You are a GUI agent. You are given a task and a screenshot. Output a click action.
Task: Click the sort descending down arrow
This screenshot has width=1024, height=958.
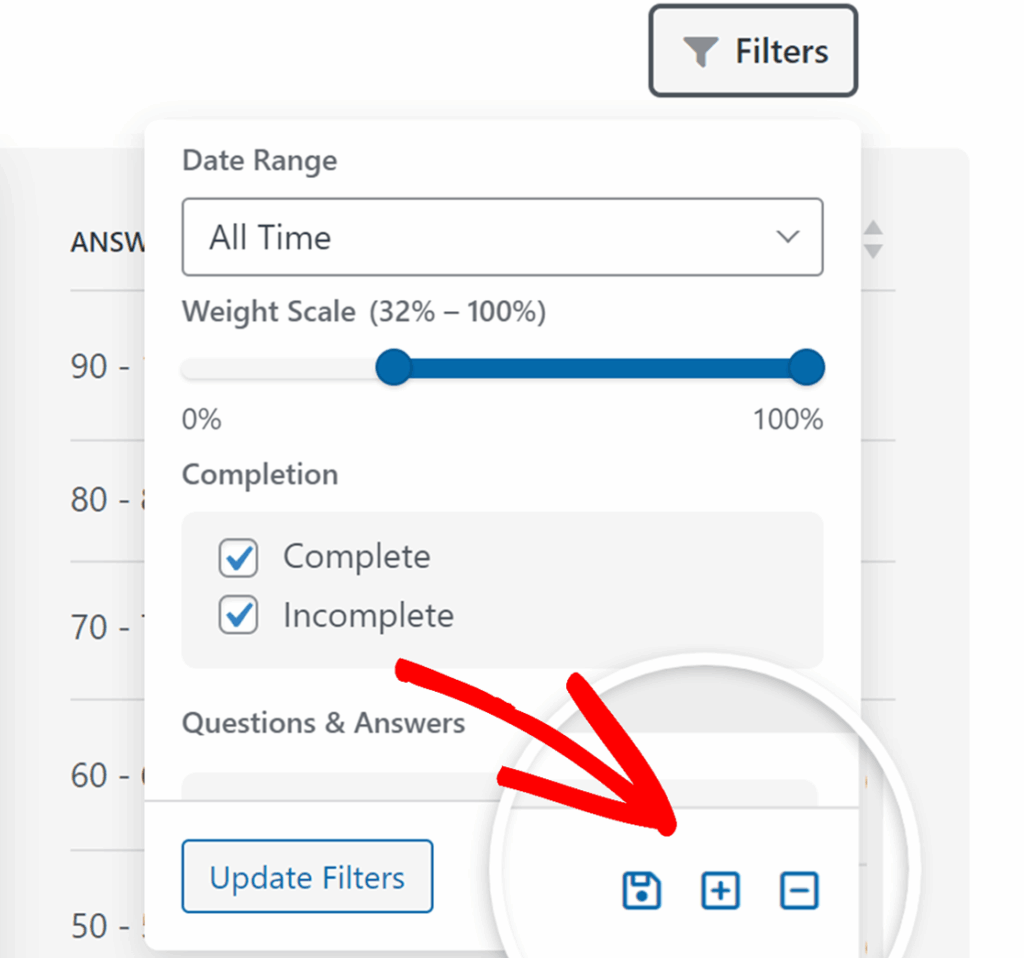[x=873, y=250]
